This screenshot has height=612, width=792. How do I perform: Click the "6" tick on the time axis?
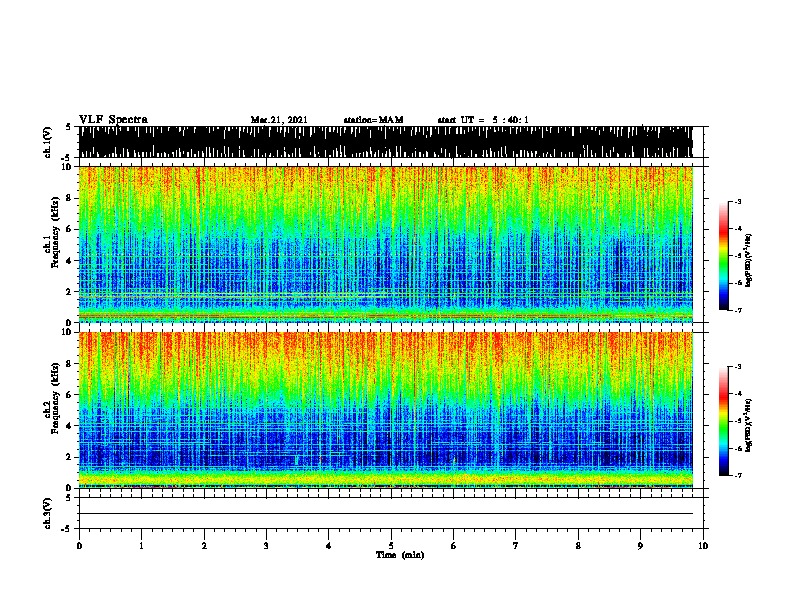(454, 546)
